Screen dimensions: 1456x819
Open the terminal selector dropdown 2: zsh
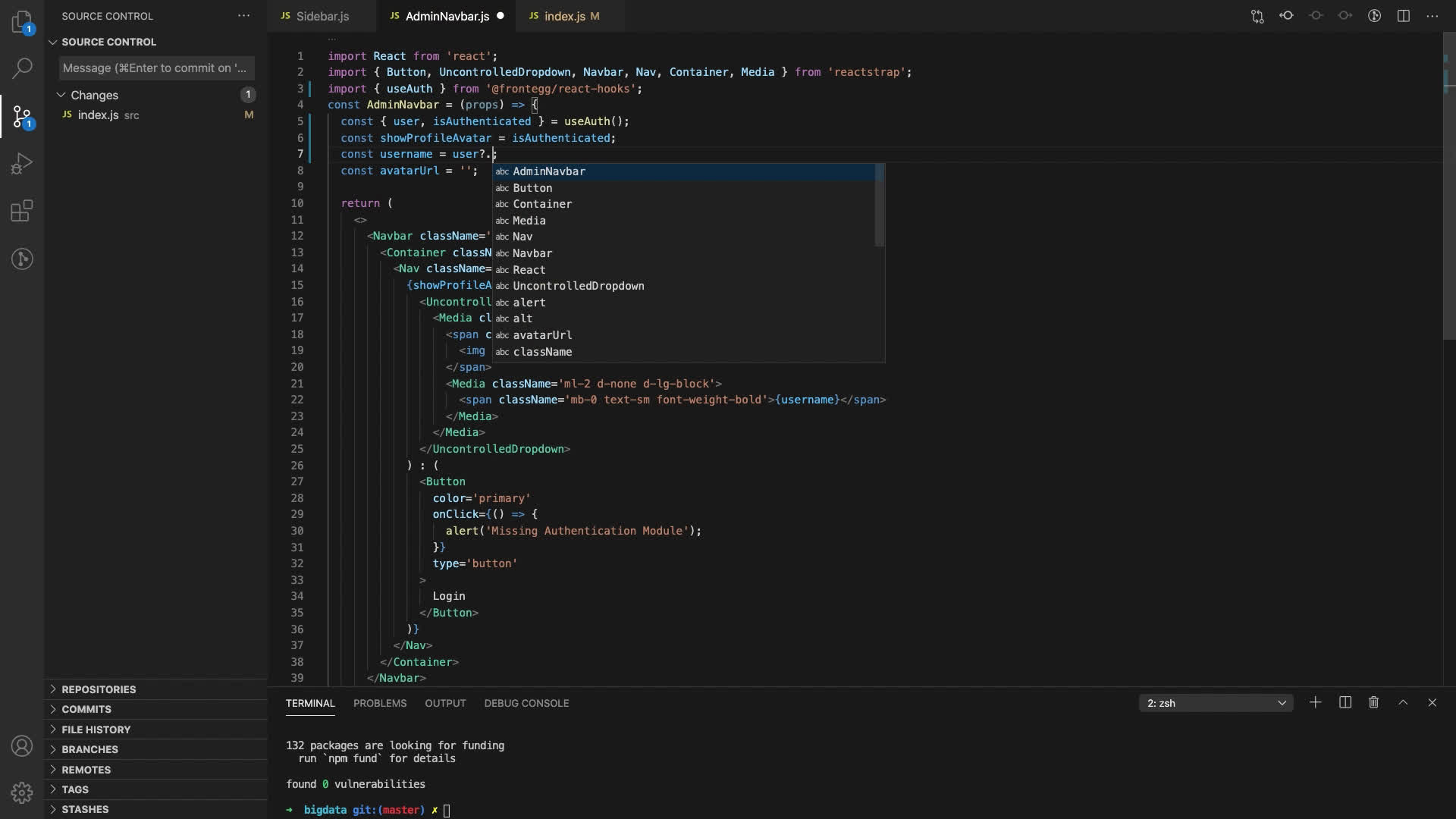coord(1216,703)
